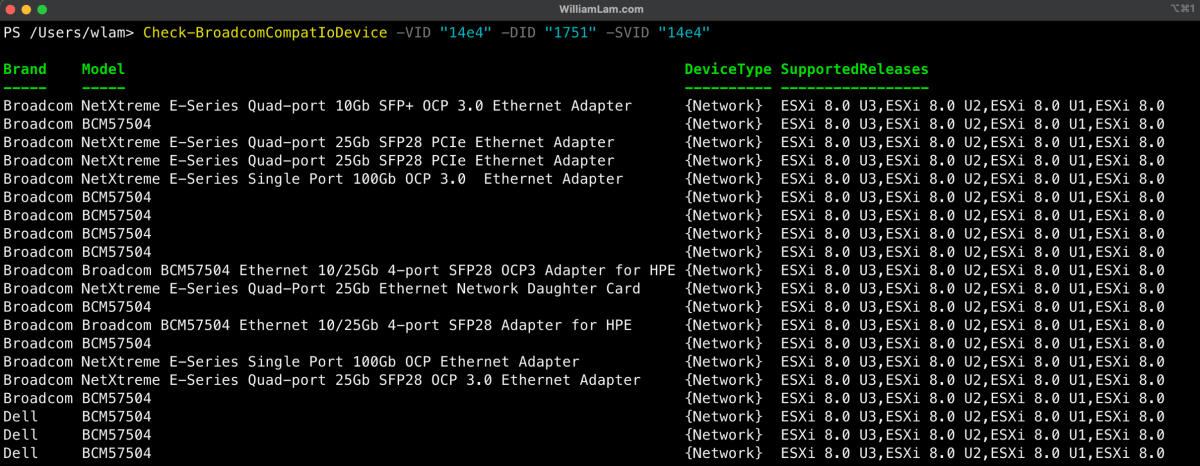Click the Check-BroadcomCompatIoDevice command text
Viewport: 1200px width, 466px height.
click(264, 33)
